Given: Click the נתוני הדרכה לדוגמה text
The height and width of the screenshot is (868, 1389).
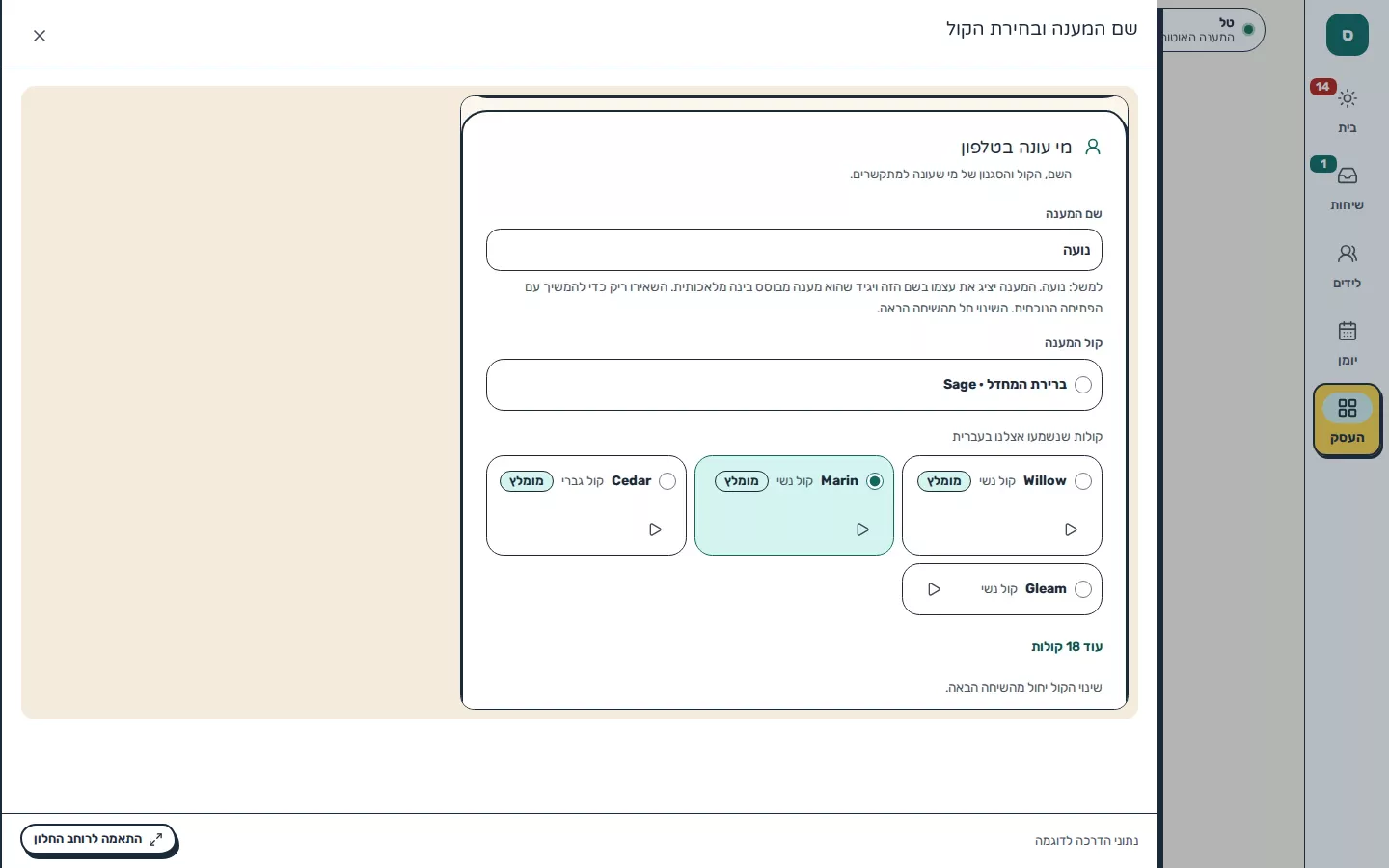Looking at the screenshot, I should click(1086, 841).
